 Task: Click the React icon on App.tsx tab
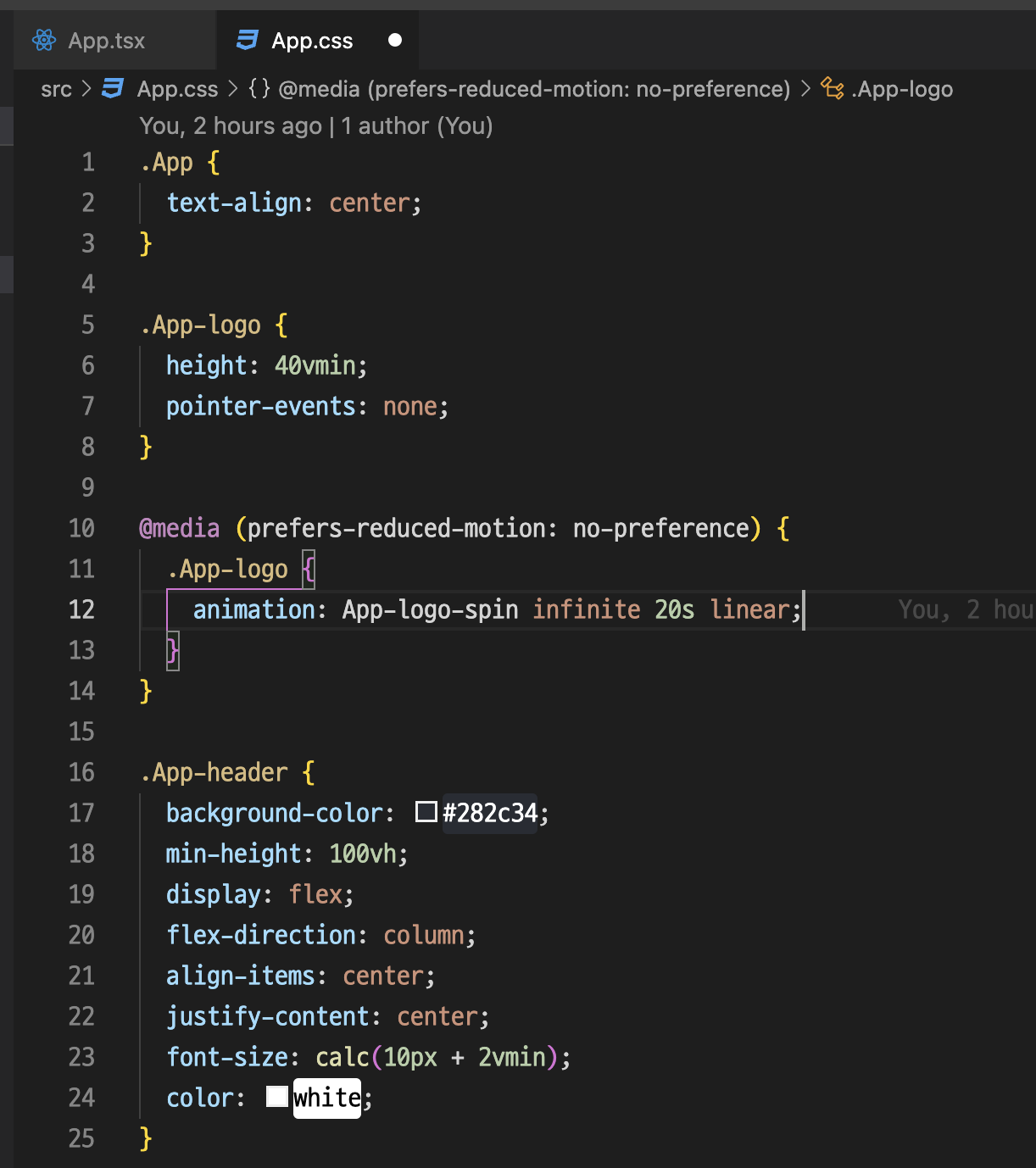pos(44,41)
